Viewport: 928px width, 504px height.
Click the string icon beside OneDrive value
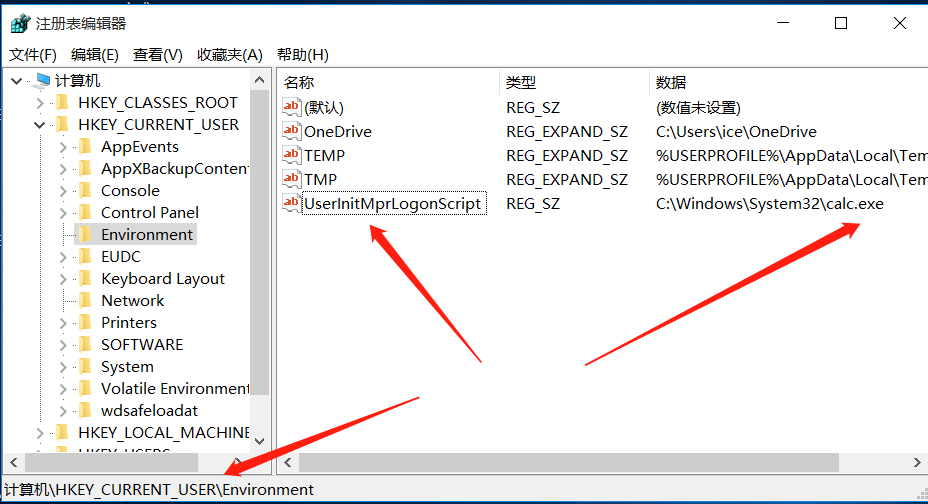pyautogui.click(x=291, y=131)
